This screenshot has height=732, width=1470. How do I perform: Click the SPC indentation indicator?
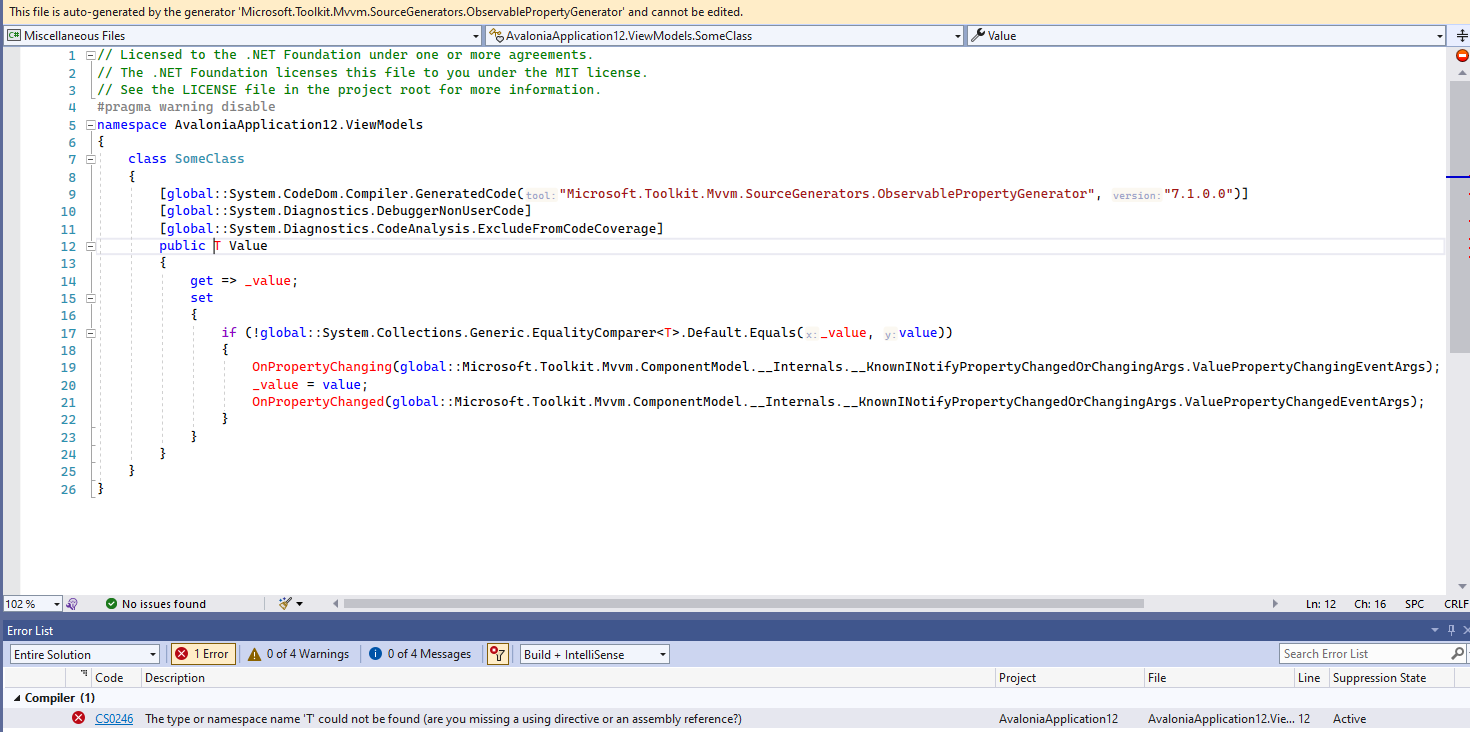[x=1414, y=604]
